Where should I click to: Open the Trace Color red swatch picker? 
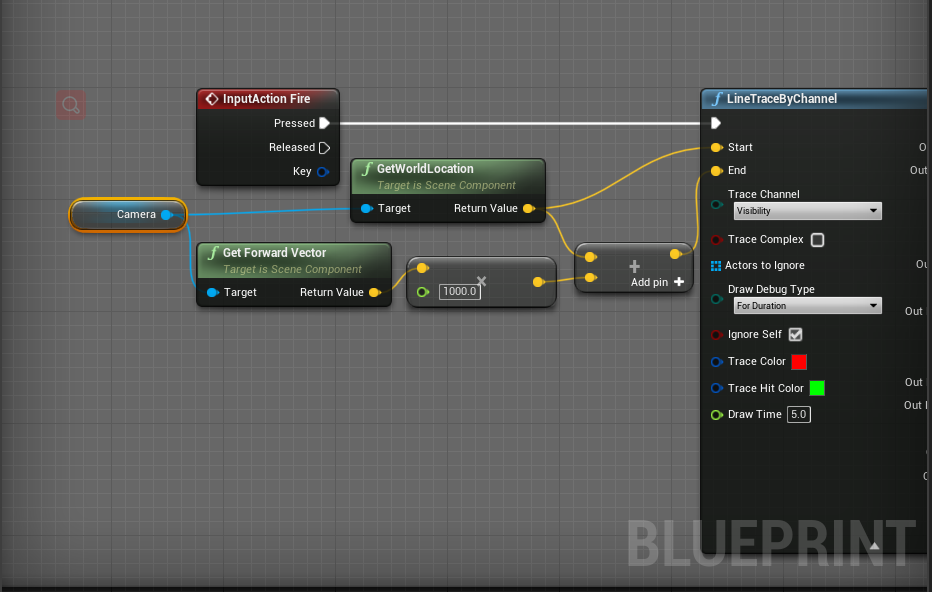[x=798, y=361]
